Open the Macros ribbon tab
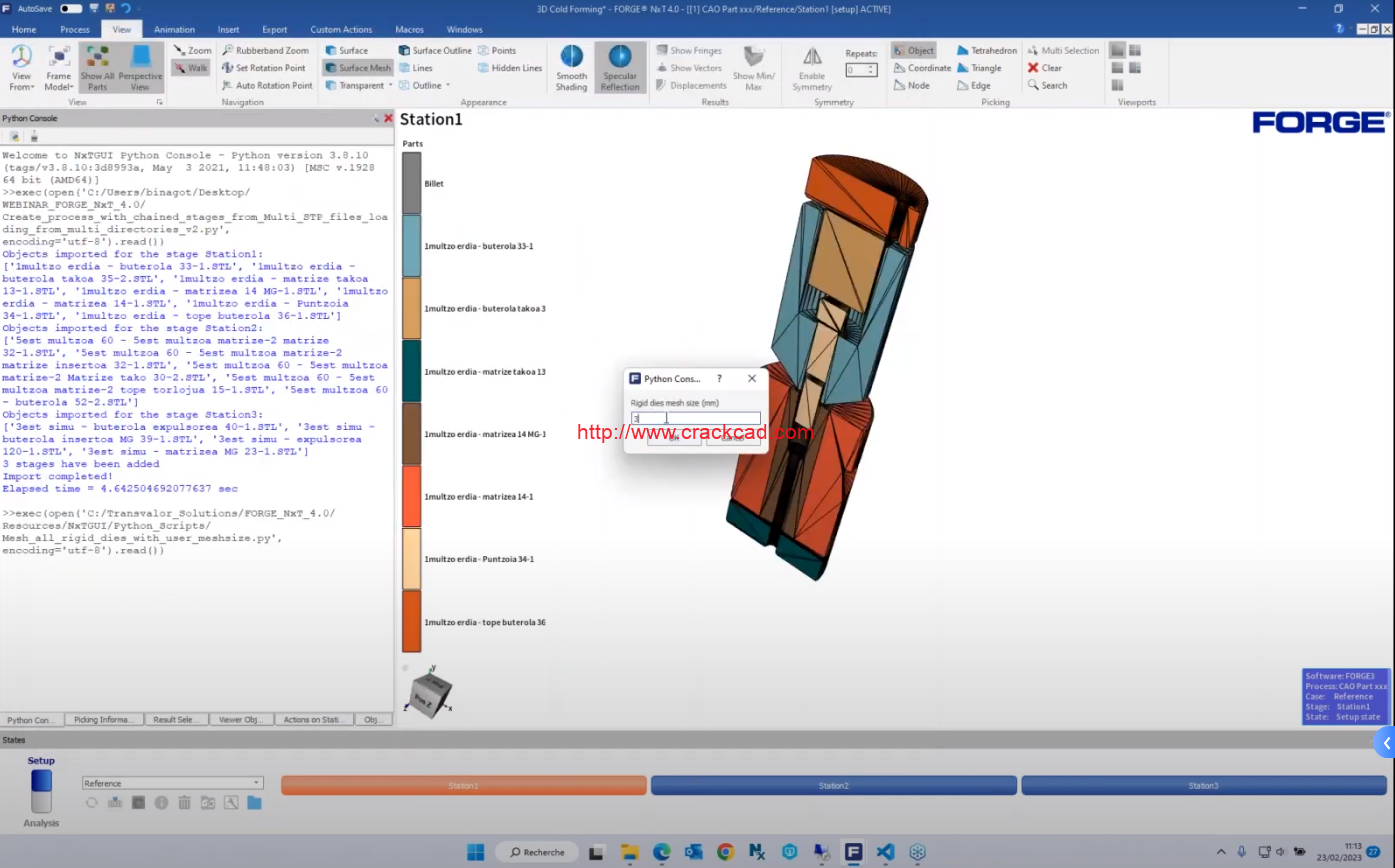 pos(409,30)
